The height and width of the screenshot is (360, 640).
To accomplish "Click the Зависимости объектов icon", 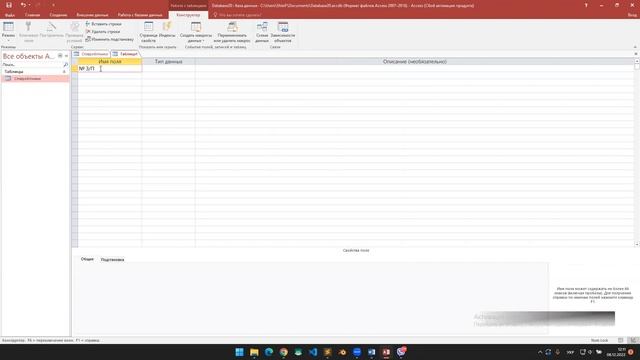I will tap(283, 27).
